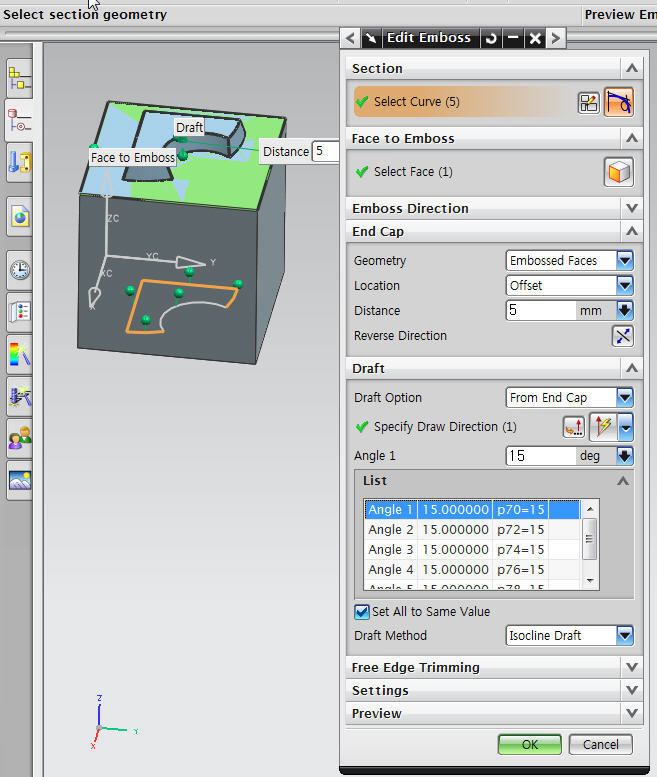Screen dimensions: 657x777
Task: Open the Part Navigator sidebar tab
Action: (x=20, y=120)
